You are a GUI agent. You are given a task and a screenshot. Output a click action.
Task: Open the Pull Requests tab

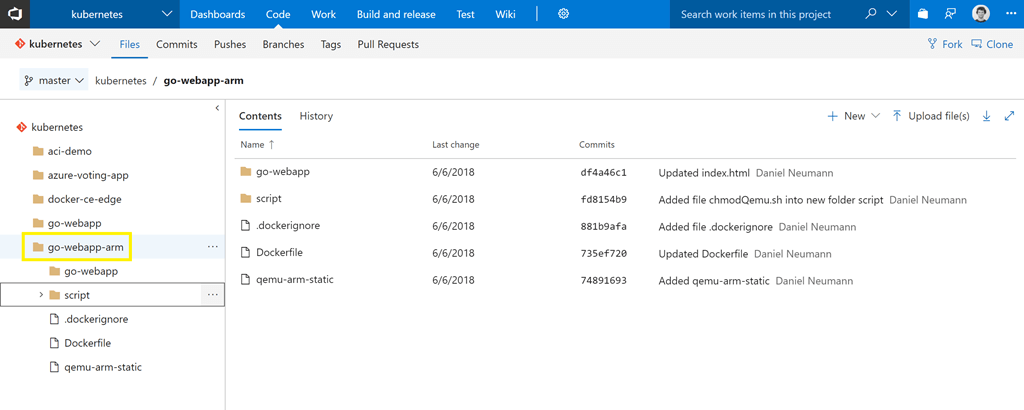point(388,44)
